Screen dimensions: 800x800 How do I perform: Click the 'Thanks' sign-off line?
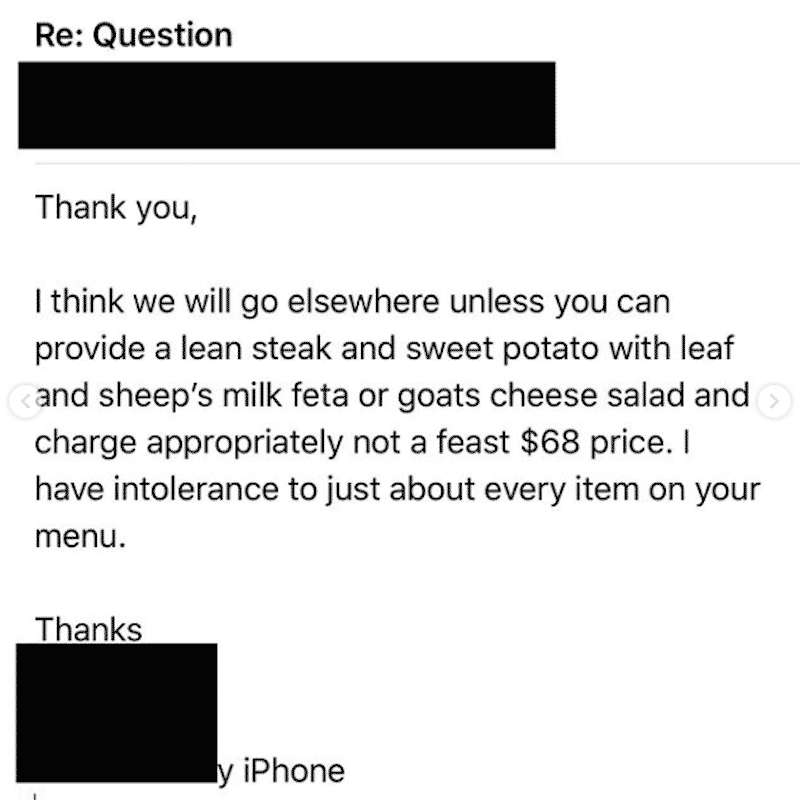88,629
